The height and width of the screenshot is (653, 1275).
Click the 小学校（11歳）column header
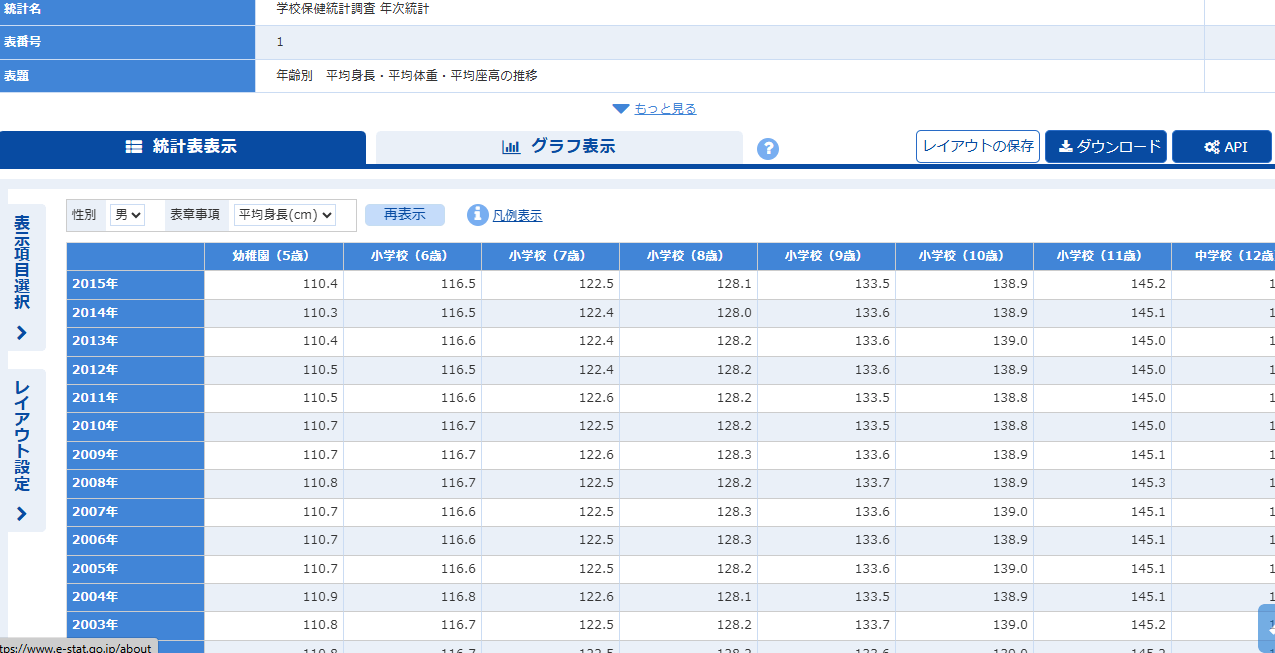(x=1102, y=256)
